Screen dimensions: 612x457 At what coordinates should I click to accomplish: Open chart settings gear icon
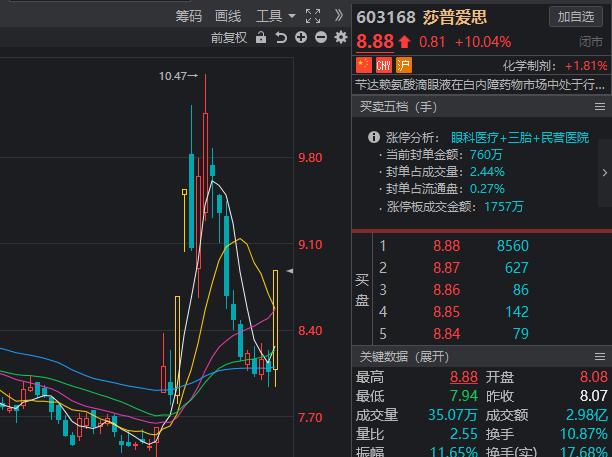(x=341, y=37)
